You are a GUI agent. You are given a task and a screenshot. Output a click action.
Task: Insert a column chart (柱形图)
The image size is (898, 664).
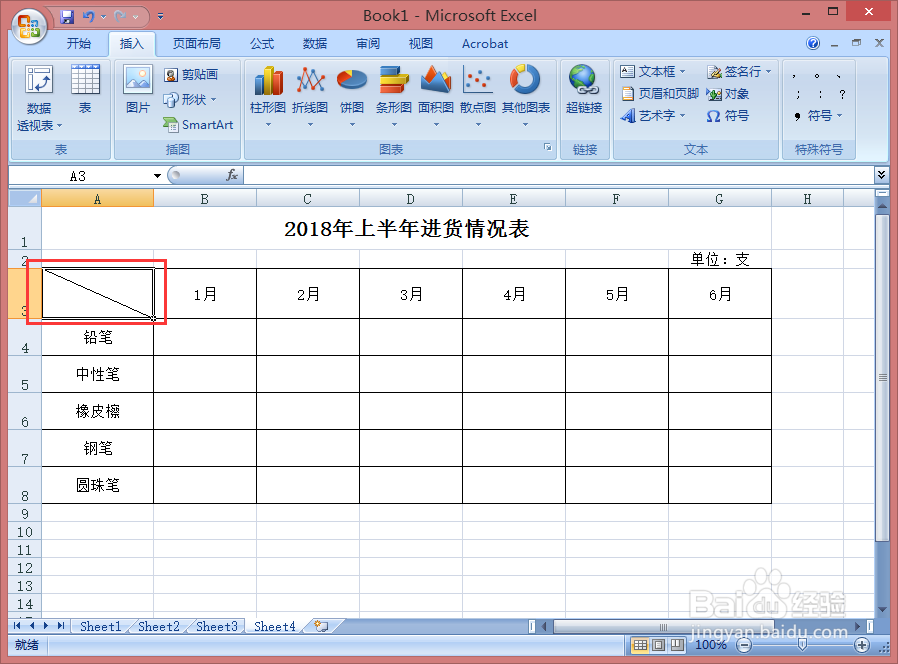coord(267,97)
